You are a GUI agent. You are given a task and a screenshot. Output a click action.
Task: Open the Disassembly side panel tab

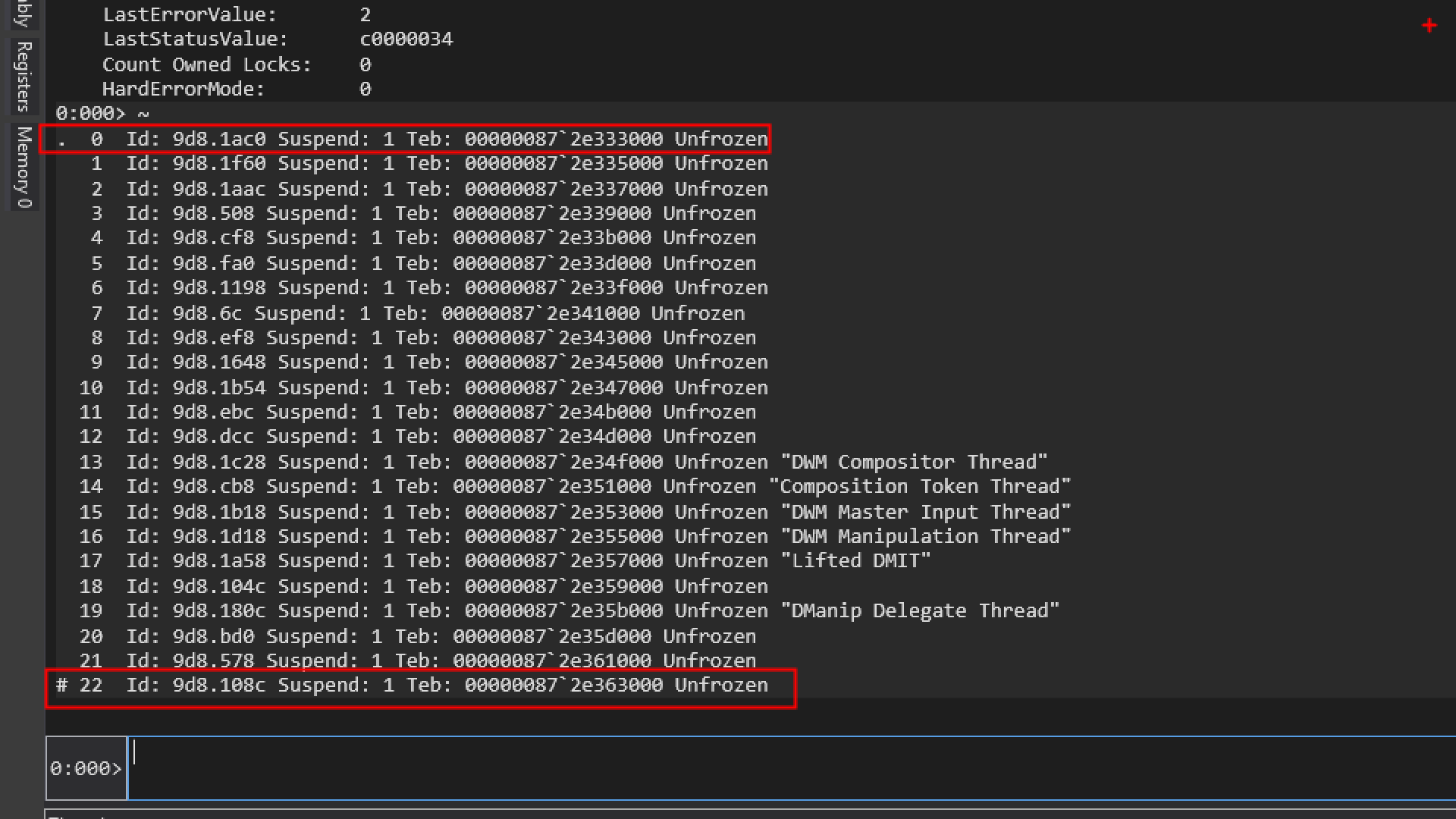[x=24, y=12]
